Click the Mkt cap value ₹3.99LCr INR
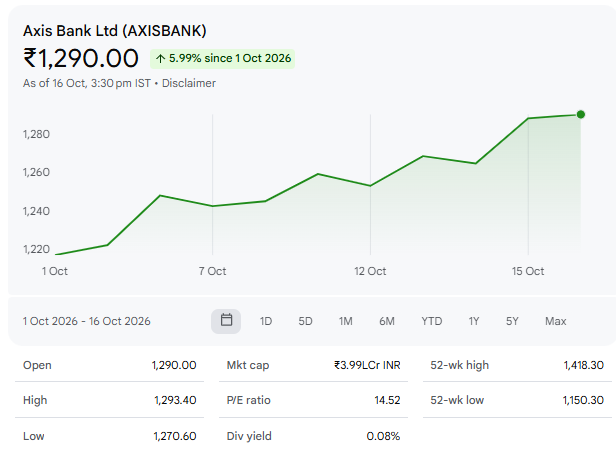616x452 pixels. [x=367, y=365]
